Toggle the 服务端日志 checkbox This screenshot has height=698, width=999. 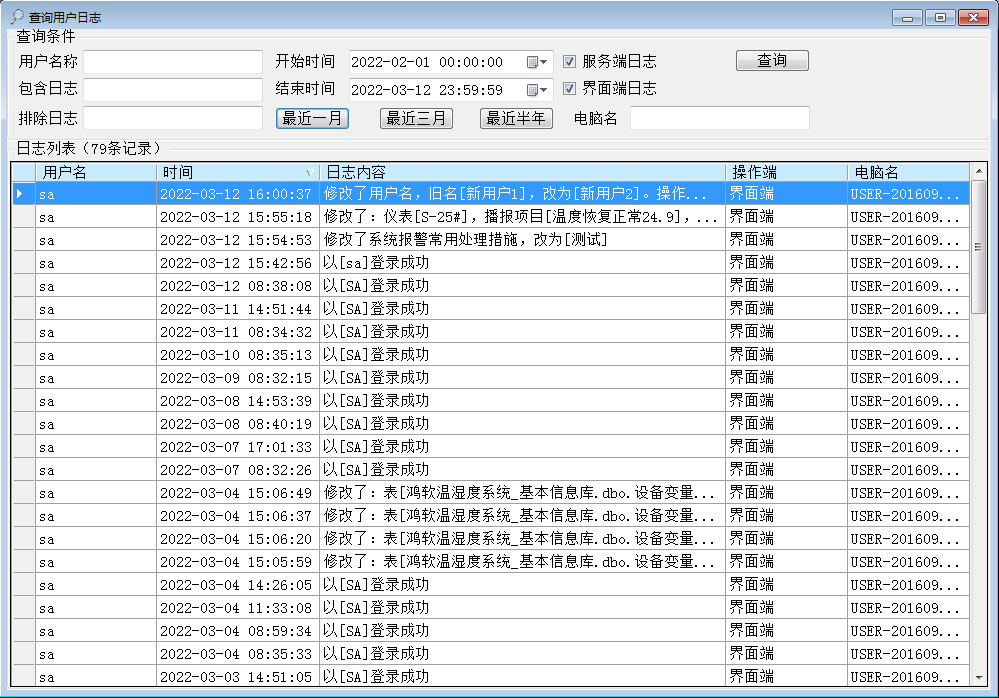[x=570, y=62]
